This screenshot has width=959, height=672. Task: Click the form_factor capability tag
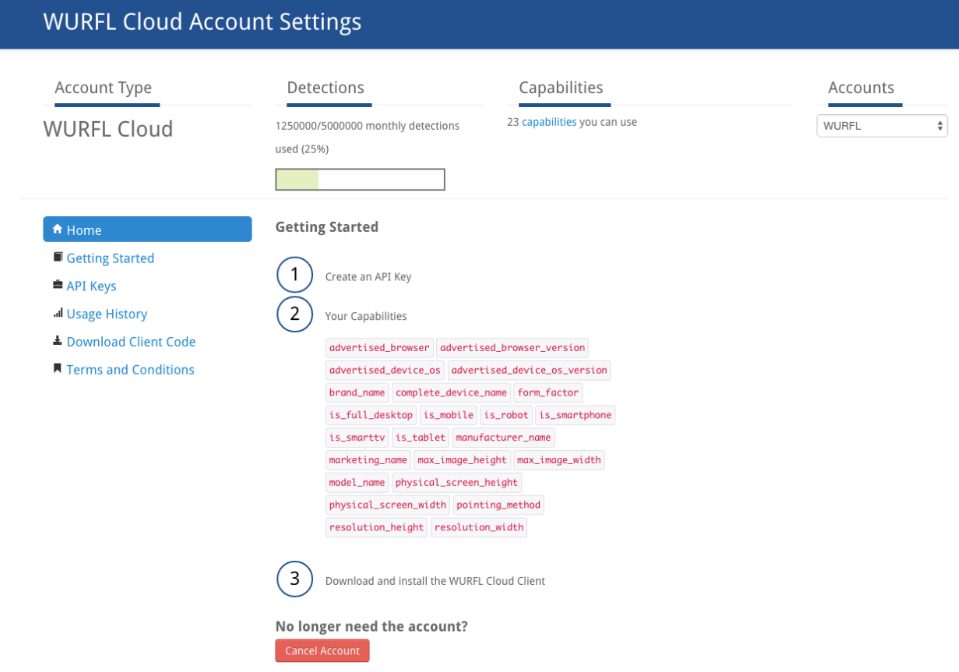click(x=548, y=393)
